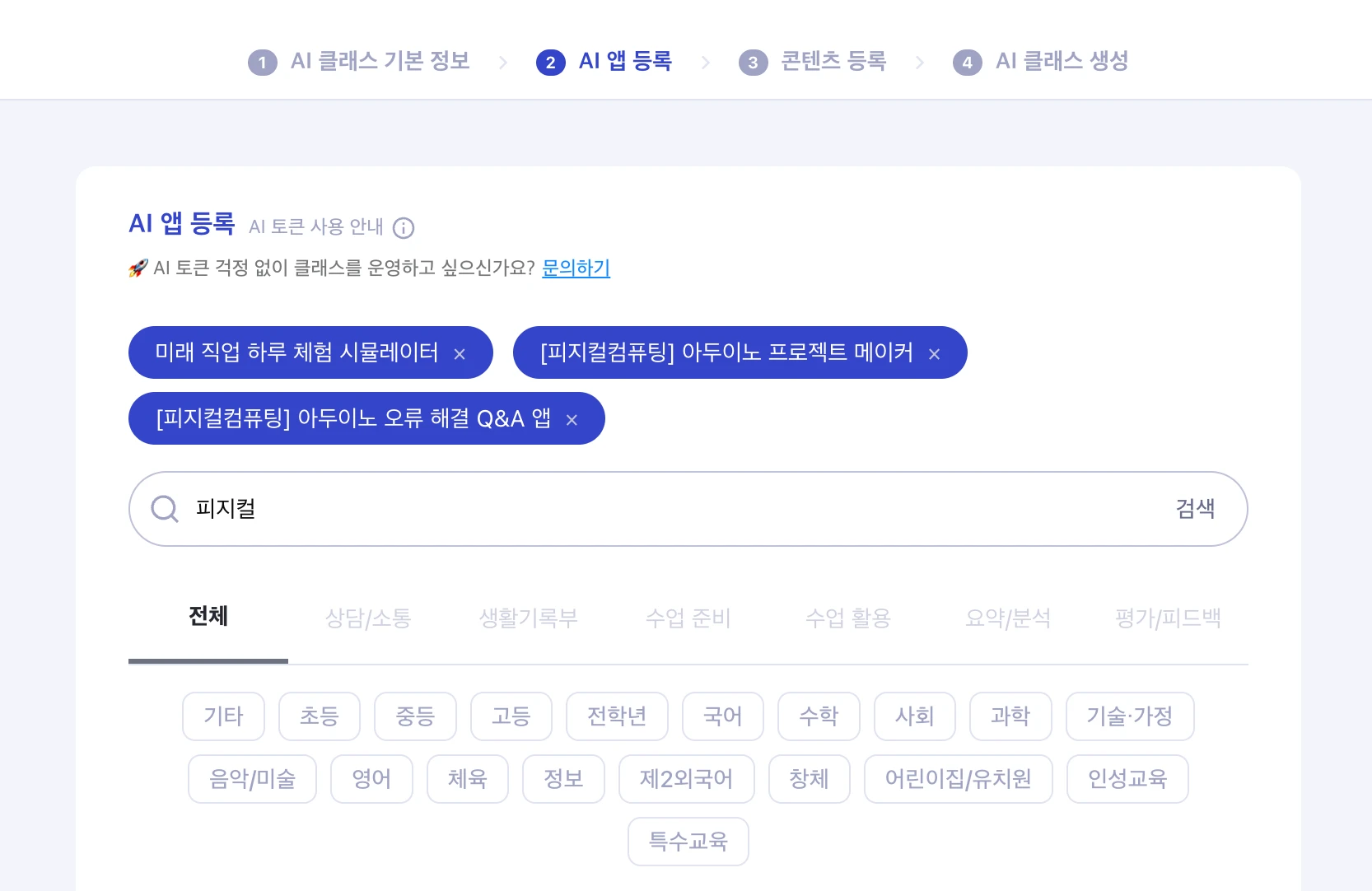Switch to the 상담/소통 tab
Screen dimensions: 1372x891
(x=368, y=618)
